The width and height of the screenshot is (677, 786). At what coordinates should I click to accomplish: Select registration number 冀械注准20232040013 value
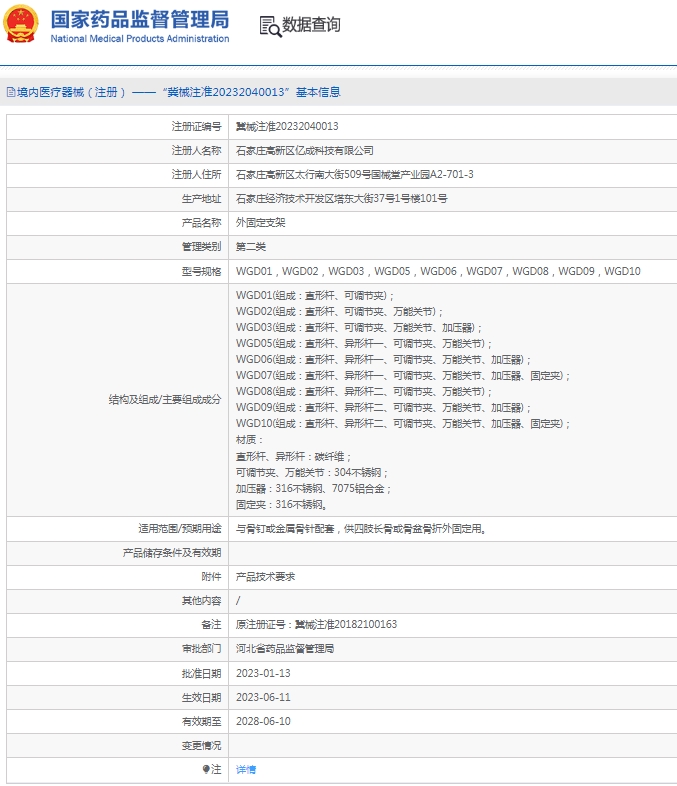(x=287, y=126)
